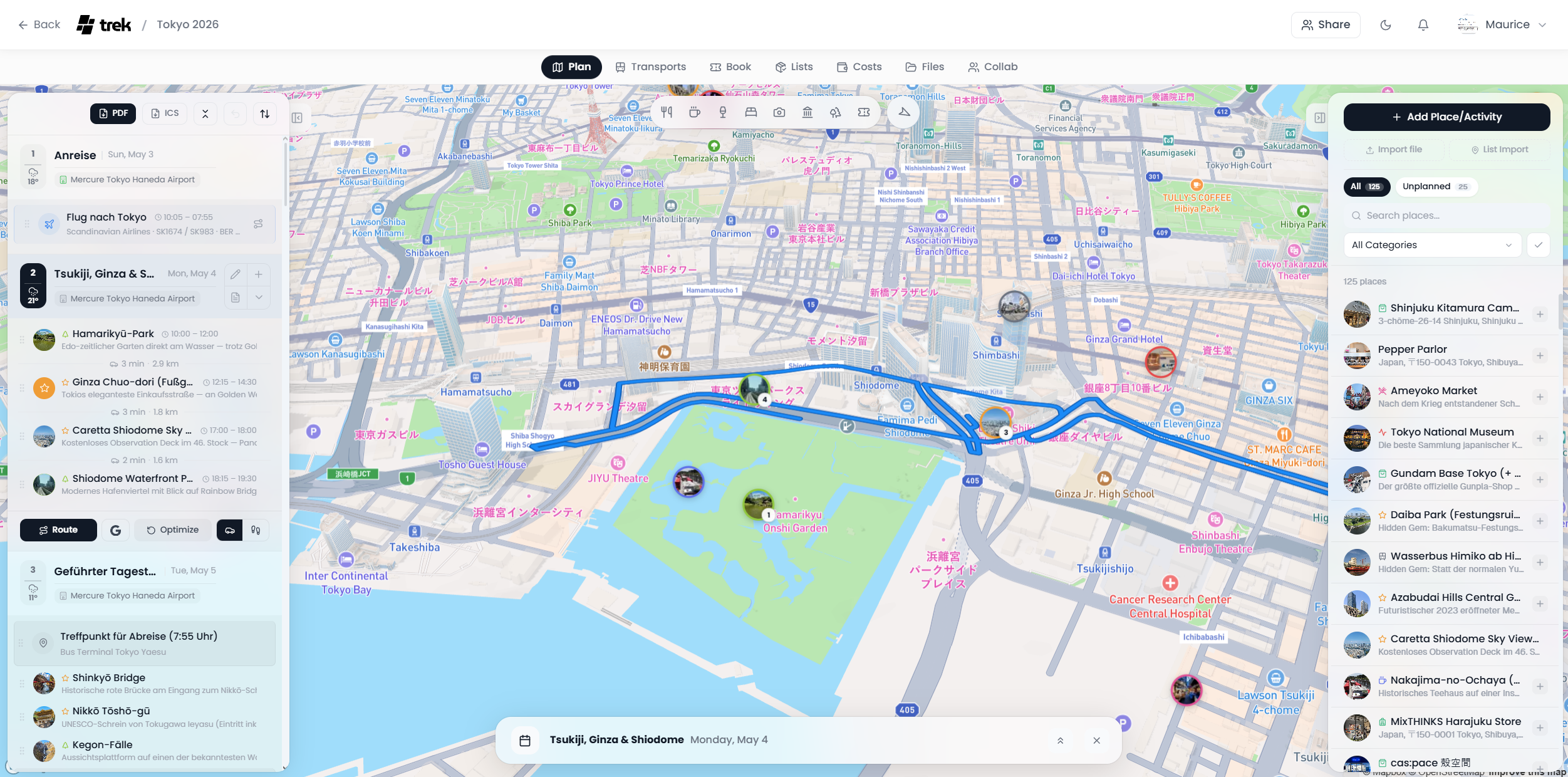Collapse the right places panel

tap(1319, 118)
